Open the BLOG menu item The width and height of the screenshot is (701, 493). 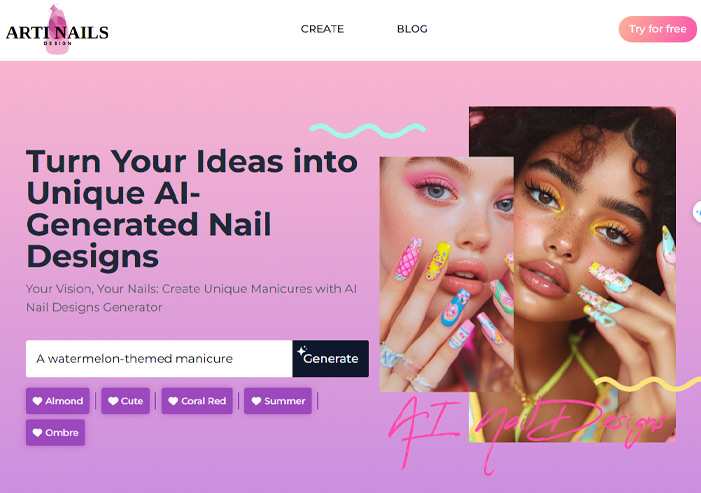tap(412, 29)
